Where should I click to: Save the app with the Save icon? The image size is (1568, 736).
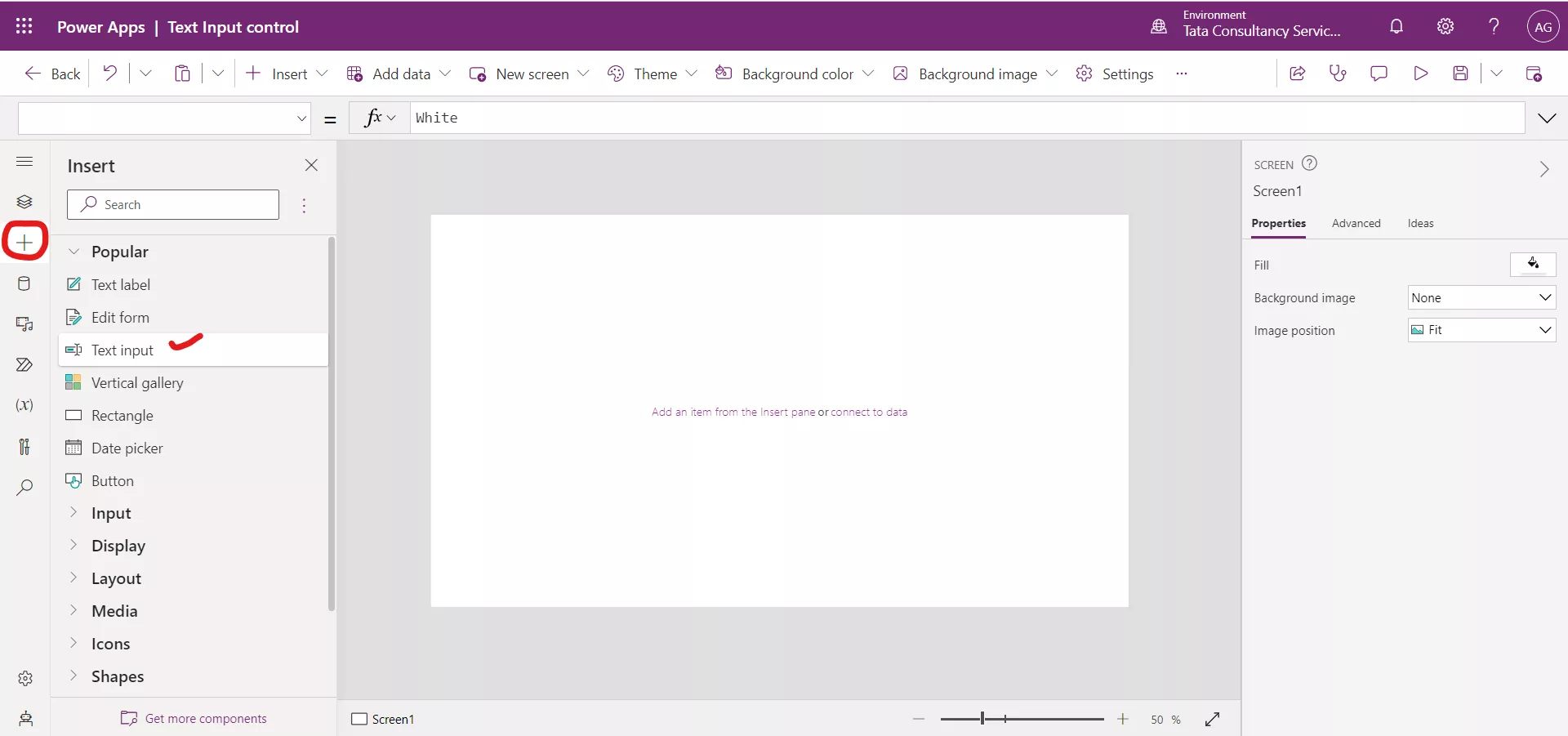point(1462,73)
